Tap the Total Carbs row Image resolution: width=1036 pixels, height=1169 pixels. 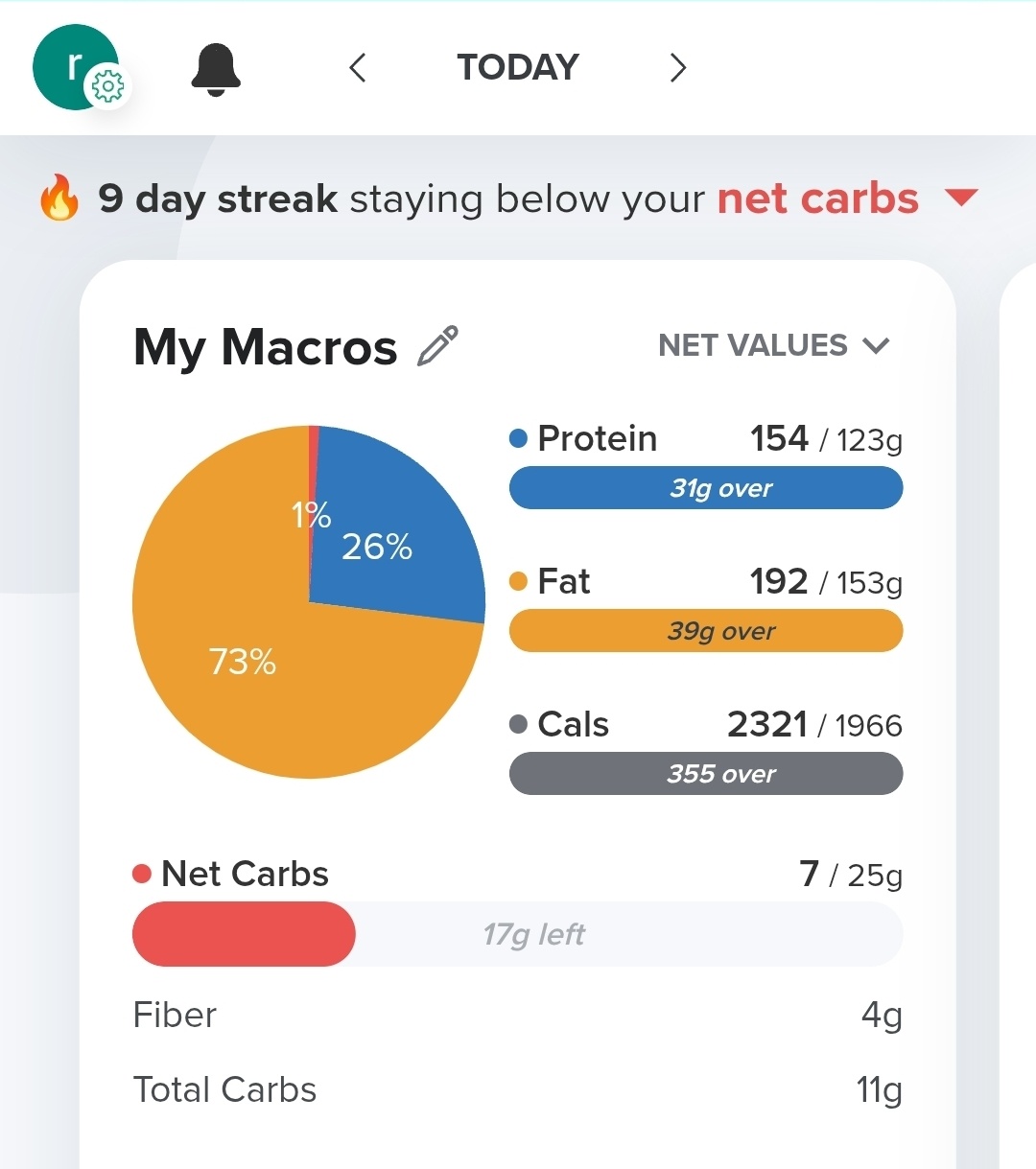518,1090
